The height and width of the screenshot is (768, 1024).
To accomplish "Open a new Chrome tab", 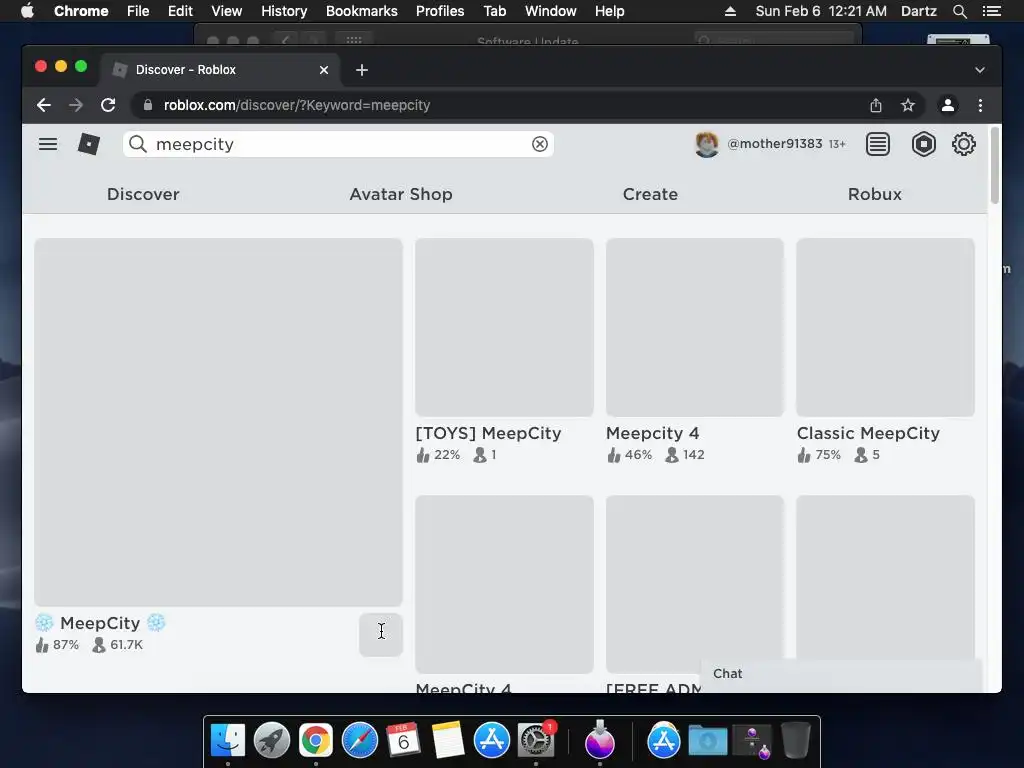I will [x=362, y=70].
